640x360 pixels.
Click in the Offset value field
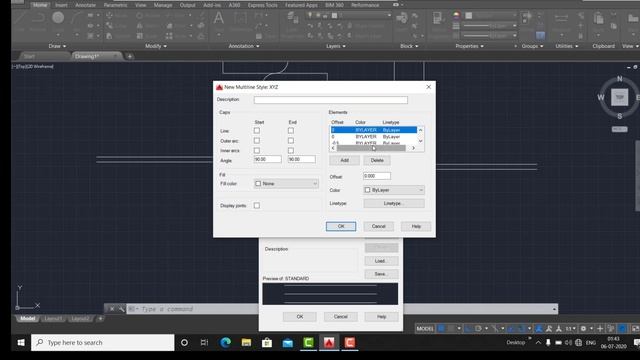[377, 176]
